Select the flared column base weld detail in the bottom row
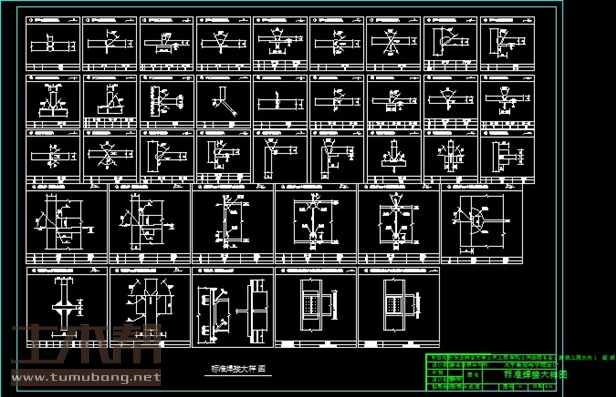The width and height of the screenshot is (616, 397). [150, 307]
